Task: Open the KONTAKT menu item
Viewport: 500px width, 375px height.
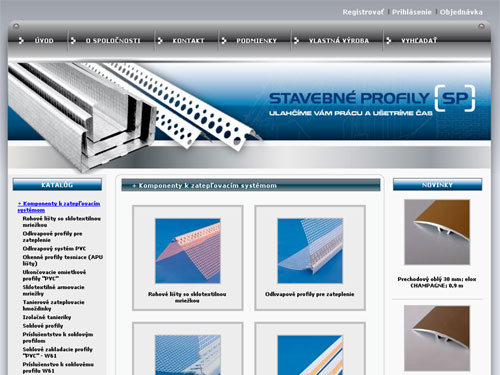Action: [x=188, y=41]
